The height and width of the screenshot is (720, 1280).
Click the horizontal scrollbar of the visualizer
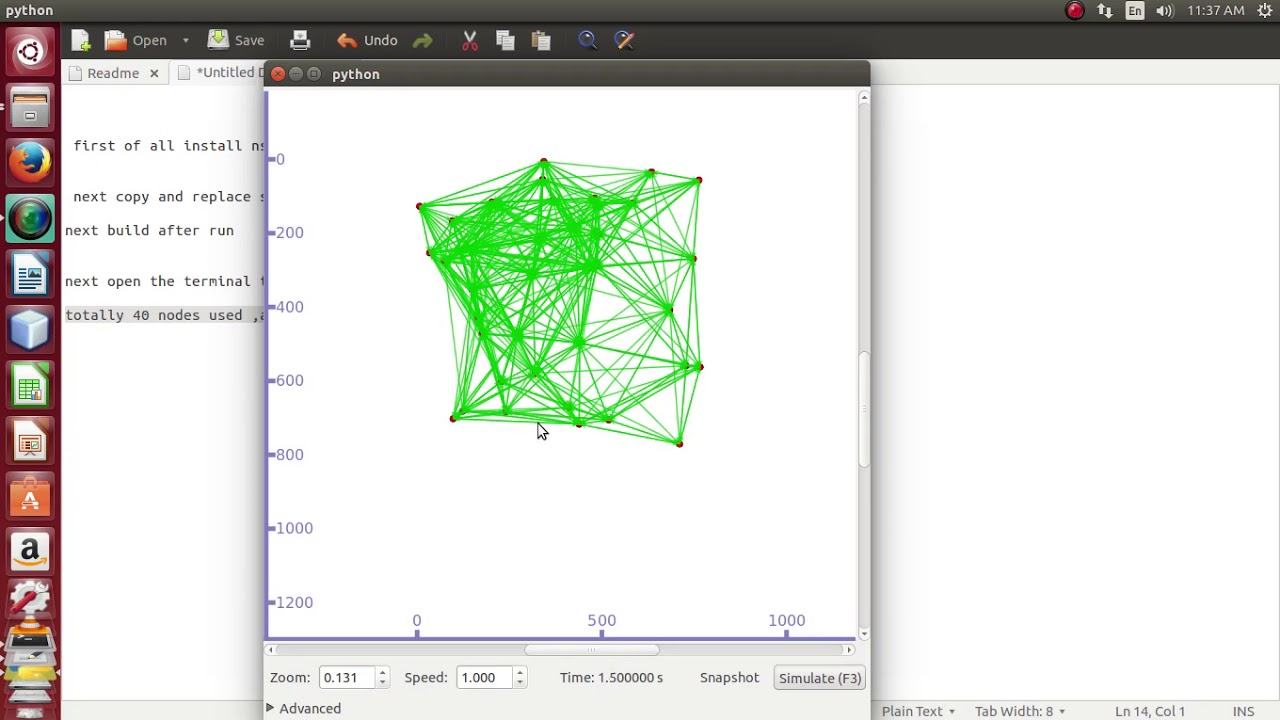591,650
